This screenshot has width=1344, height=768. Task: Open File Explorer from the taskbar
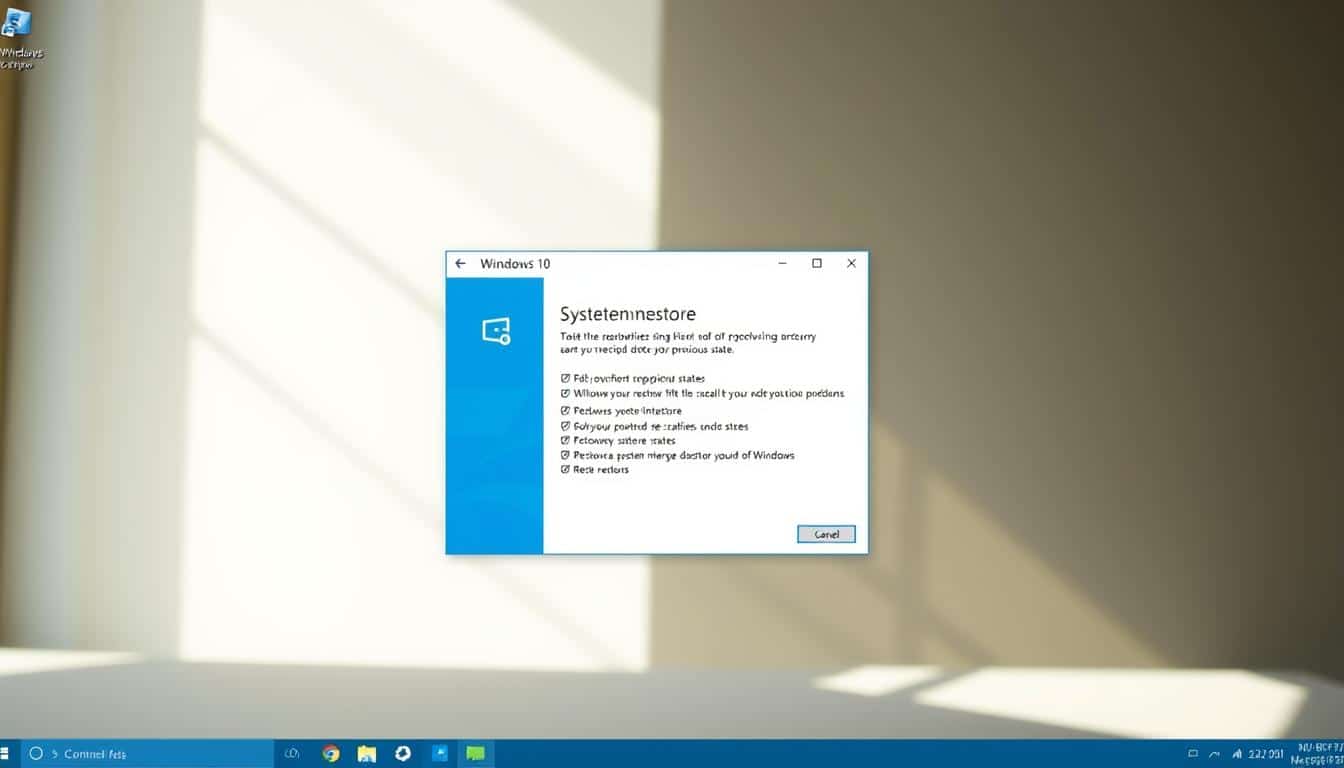(367, 754)
